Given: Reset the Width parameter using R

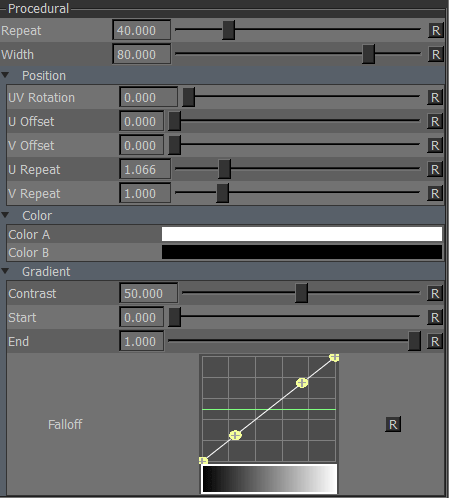Looking at the screenshot, I should pyautogui.click(x=436, y=54).
